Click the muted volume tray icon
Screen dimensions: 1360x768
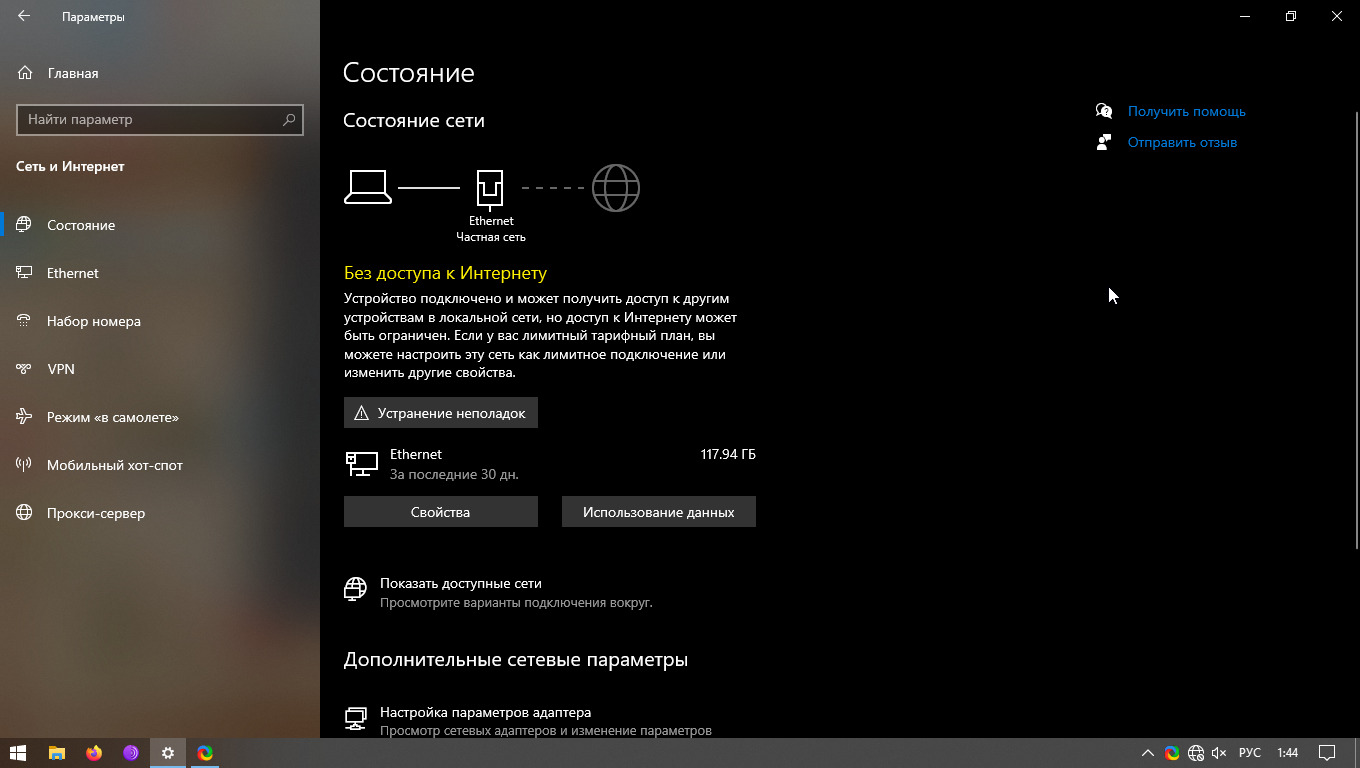tap(1219, 753)
